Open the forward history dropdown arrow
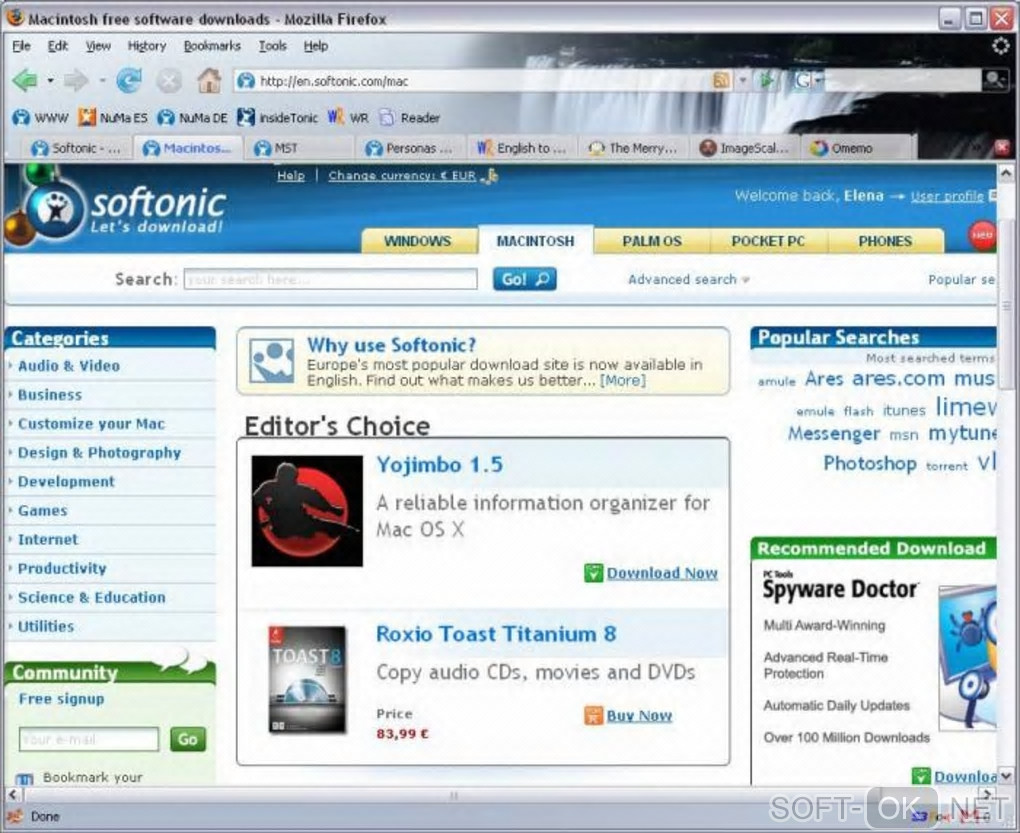The image size is (1020, 833). pos(102,81)
